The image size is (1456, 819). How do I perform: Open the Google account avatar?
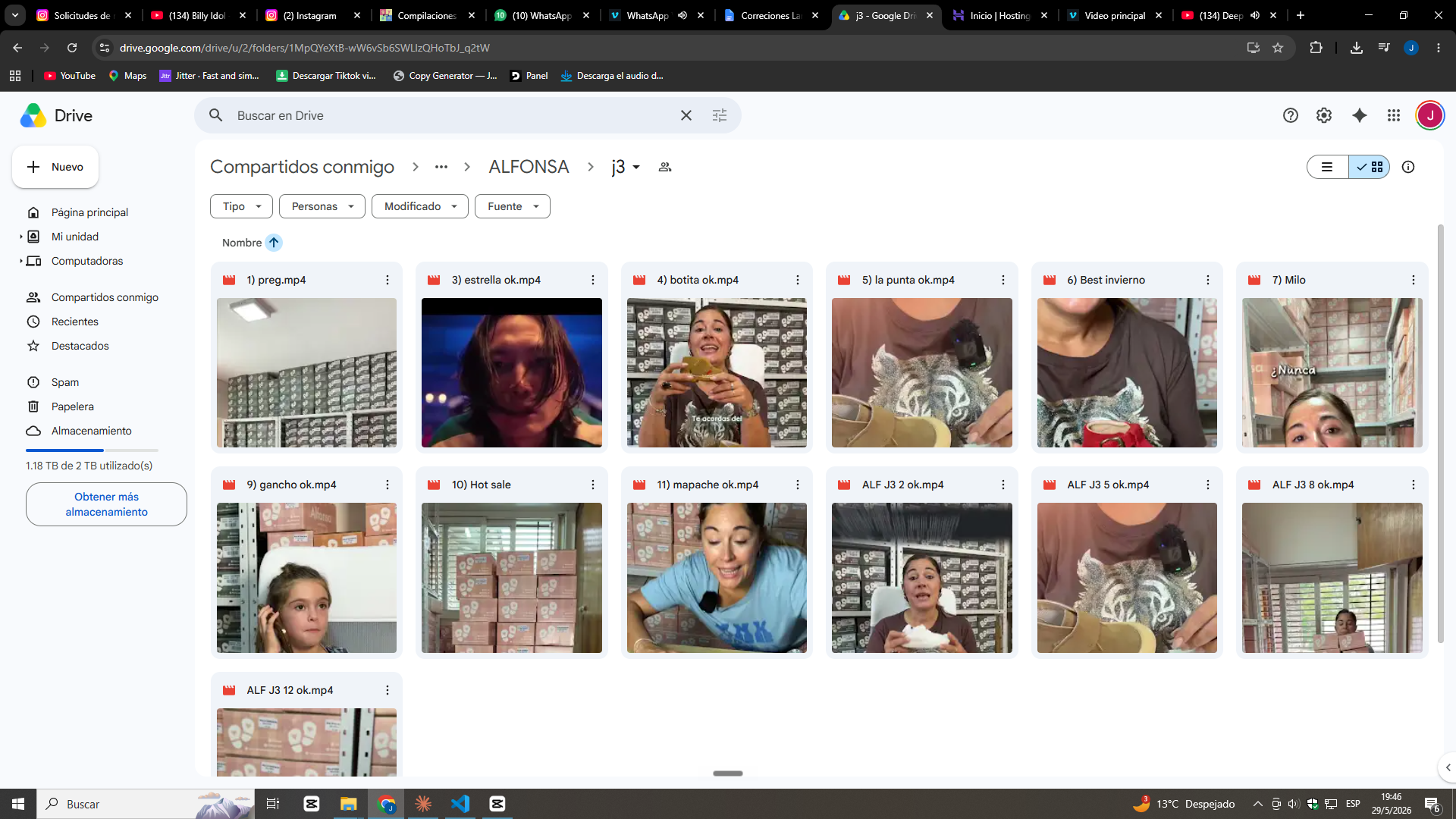pyautogui.click(x=1429, y=115)
